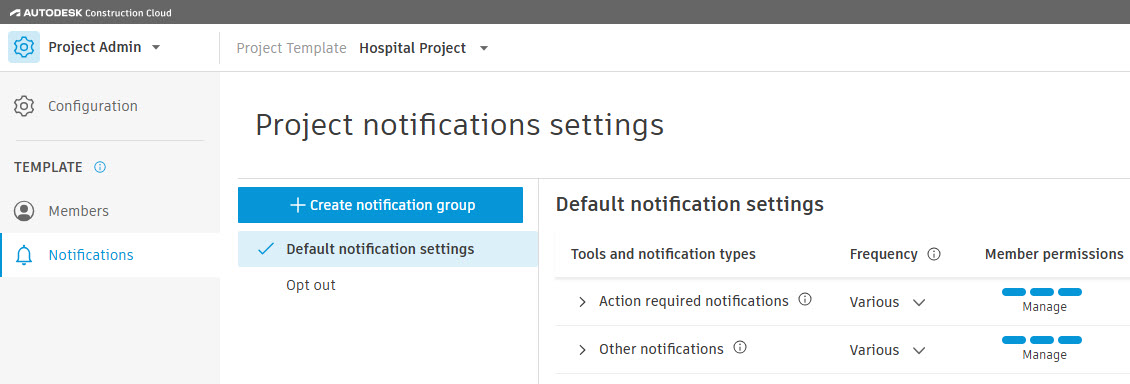1130x384 pixels.
Task: Click Create notification group button
Action: coord(381,205)
